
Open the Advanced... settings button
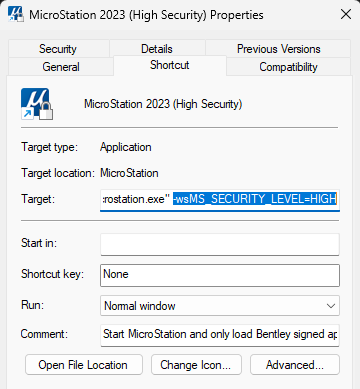(x=295, y=365)
